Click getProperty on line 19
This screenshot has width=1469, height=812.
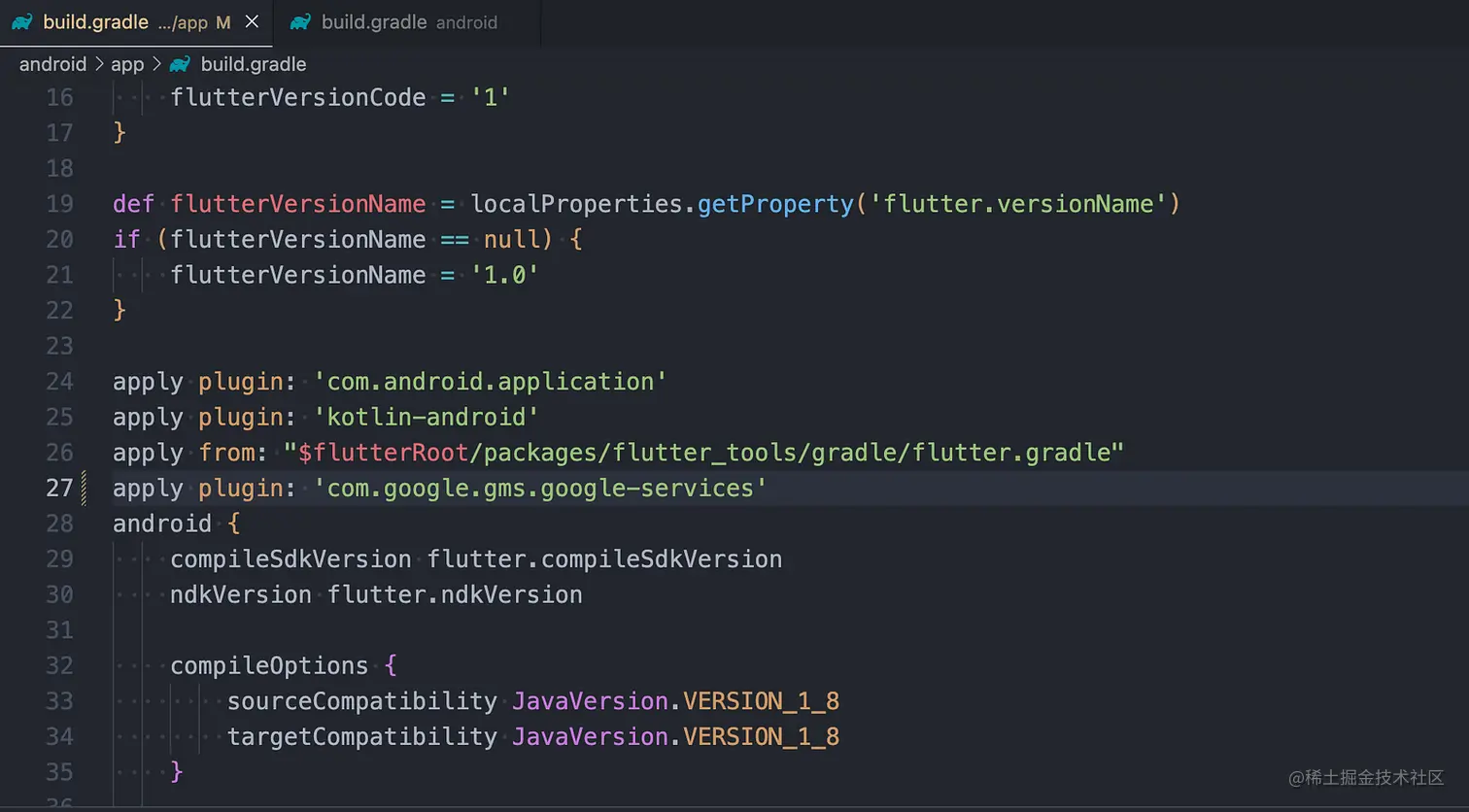tap(775, 203)
